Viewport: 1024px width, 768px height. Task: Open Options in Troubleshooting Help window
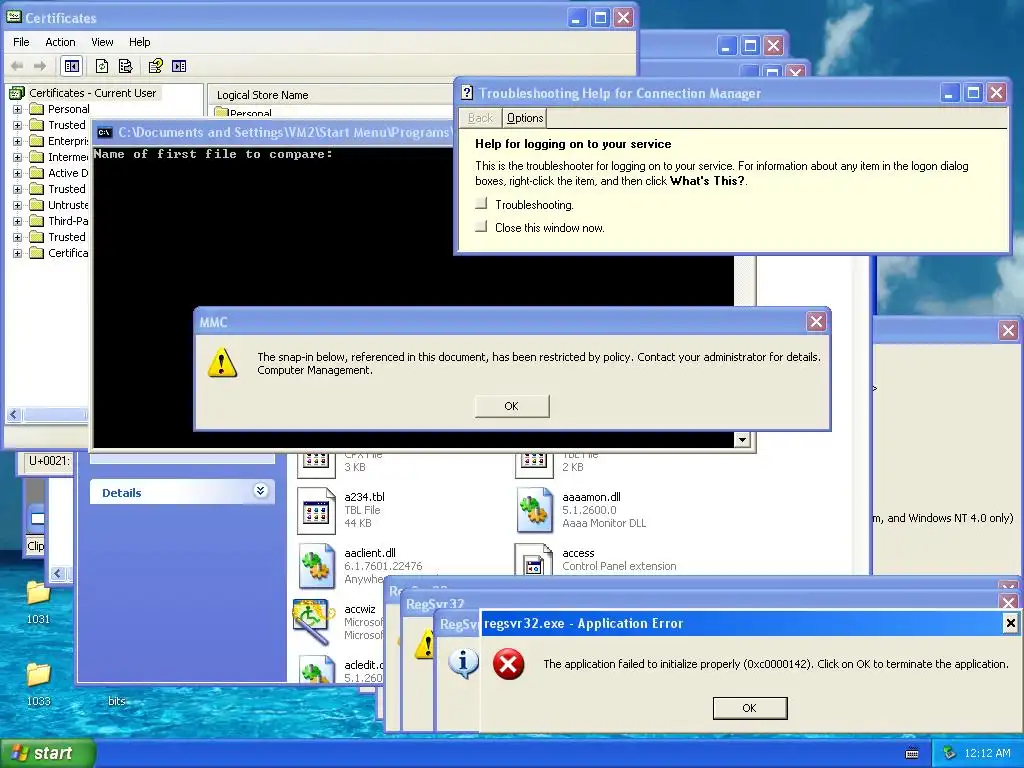[524, 118]
